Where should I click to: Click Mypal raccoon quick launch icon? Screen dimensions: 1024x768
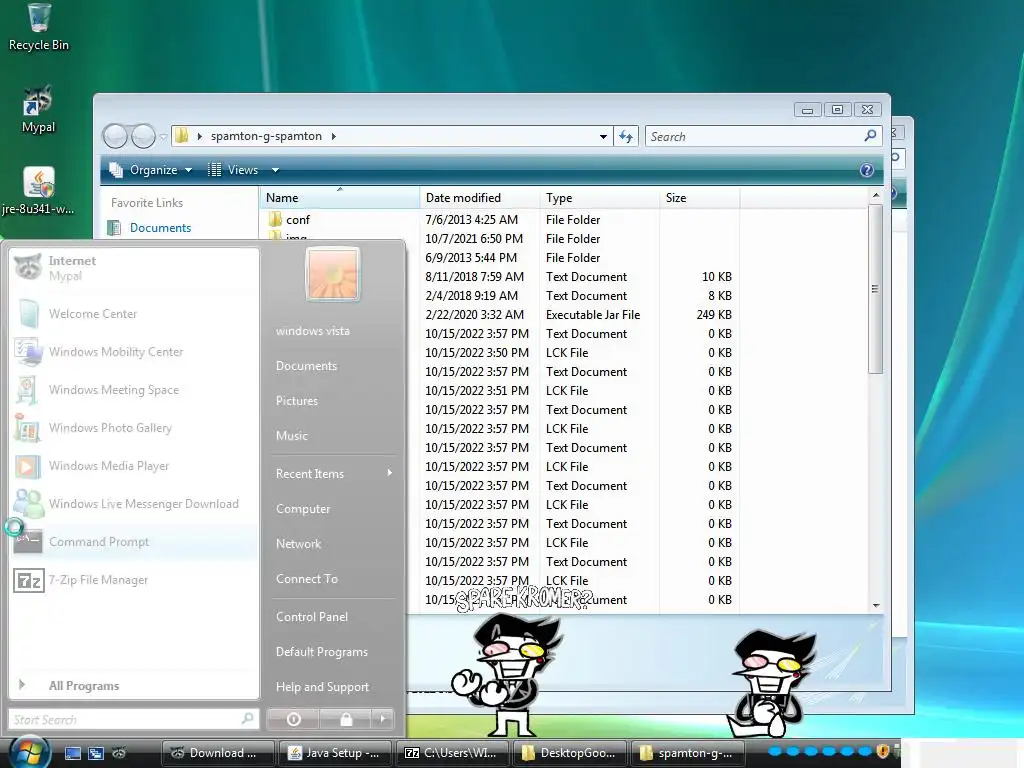119,753
